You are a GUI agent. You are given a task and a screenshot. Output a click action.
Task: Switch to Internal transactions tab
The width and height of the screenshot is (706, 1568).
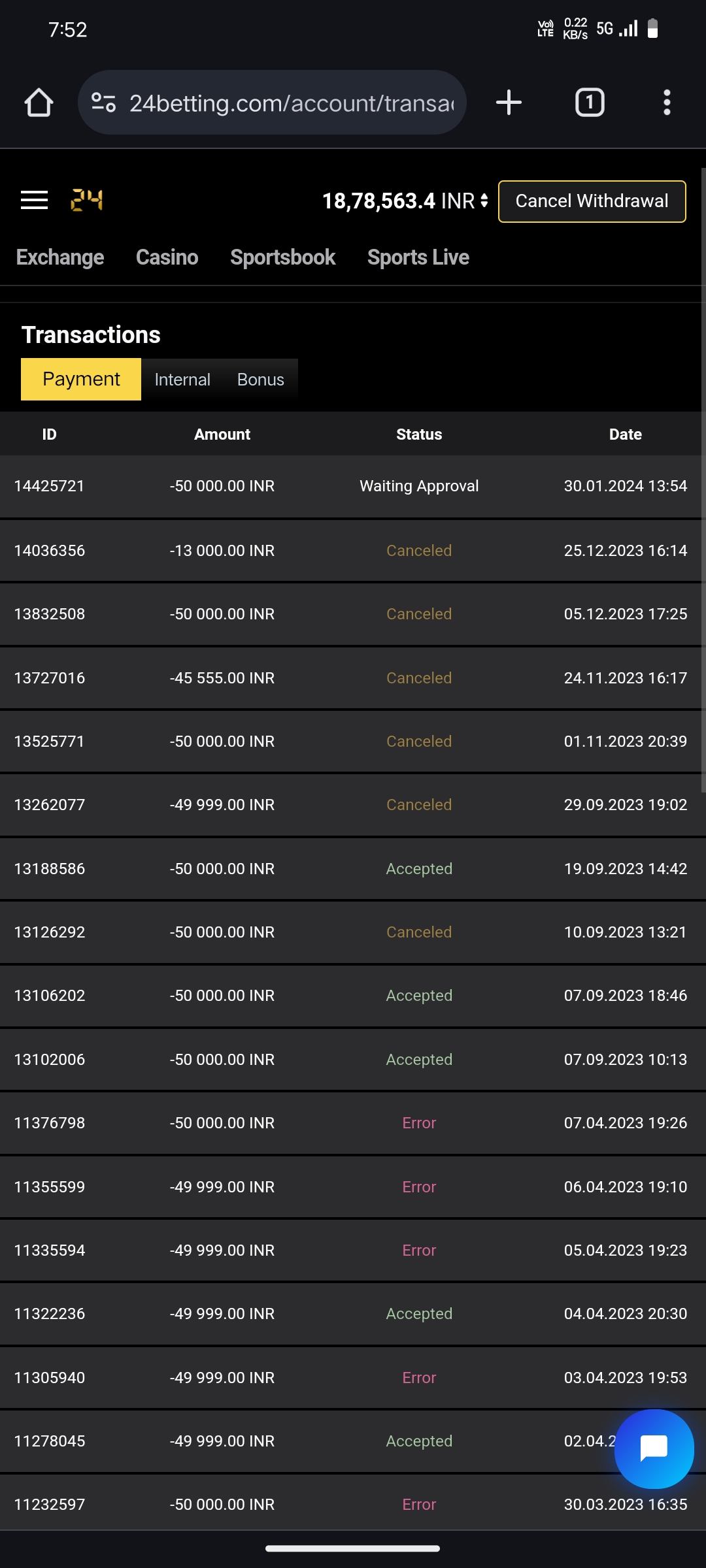pos(182,380)
